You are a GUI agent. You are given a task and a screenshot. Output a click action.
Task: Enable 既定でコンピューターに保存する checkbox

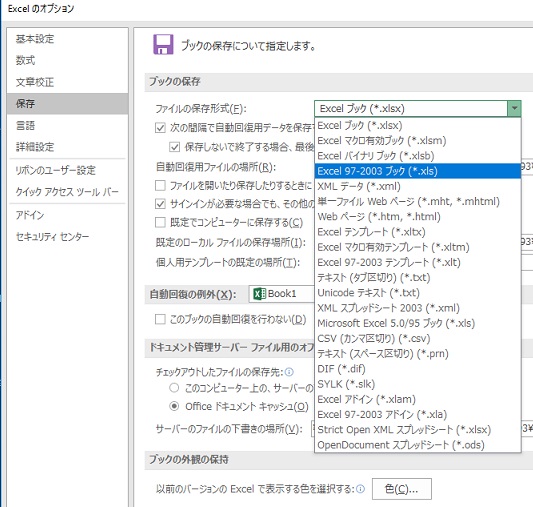160,222
